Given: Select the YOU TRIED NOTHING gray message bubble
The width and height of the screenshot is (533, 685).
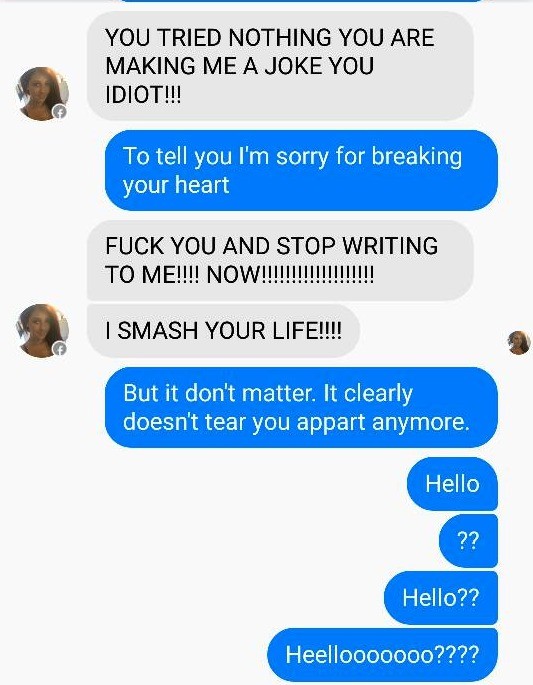Looking at the screenshot, I should coord(280,66).
